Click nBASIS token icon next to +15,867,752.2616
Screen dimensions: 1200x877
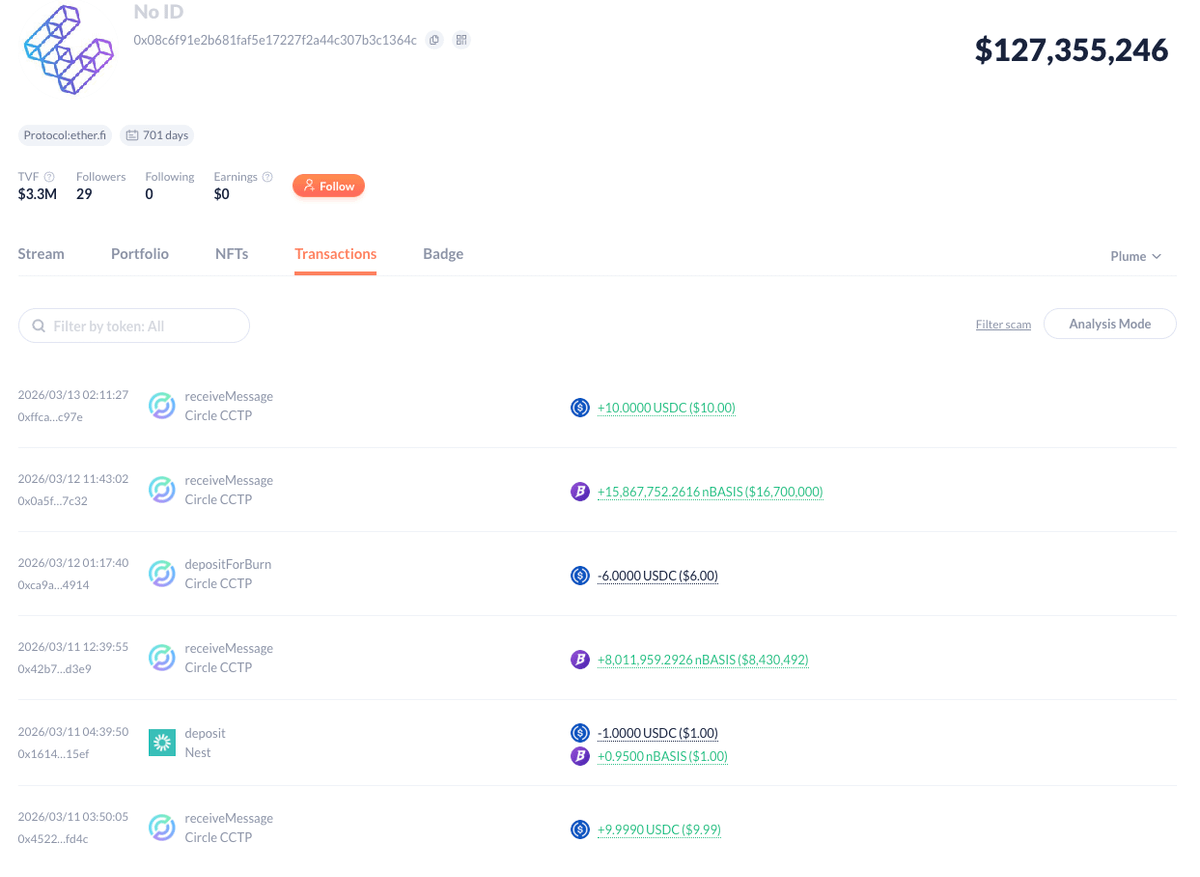pos(580,492)
